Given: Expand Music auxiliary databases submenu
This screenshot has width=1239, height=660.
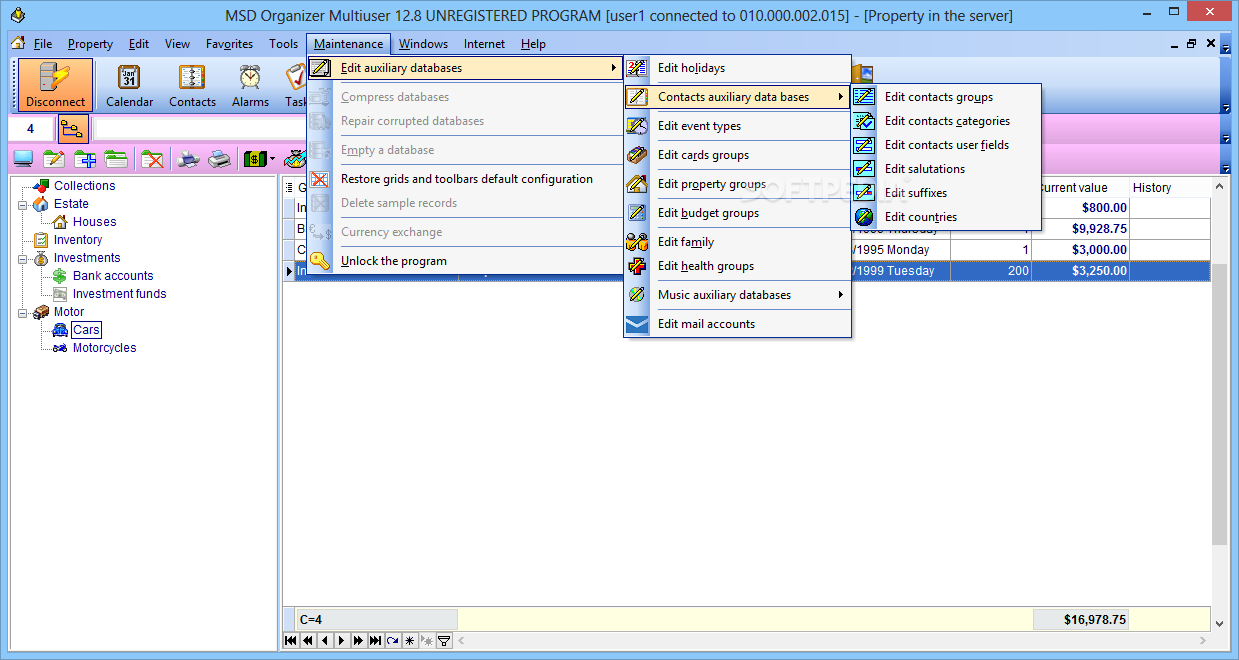Looking at the screenshot, I should pos(737,295).
